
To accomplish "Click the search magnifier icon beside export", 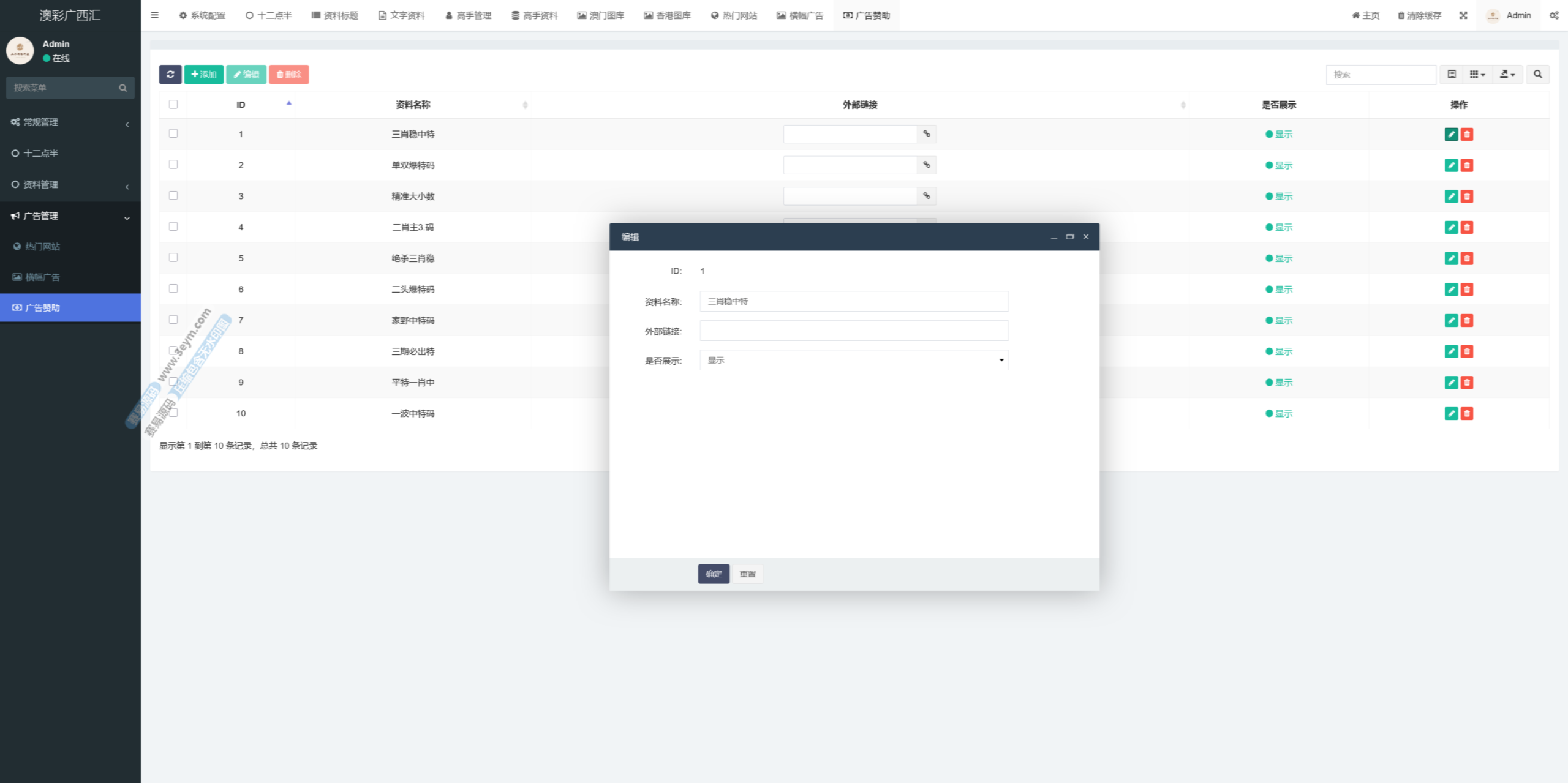I will (1537, 74).
